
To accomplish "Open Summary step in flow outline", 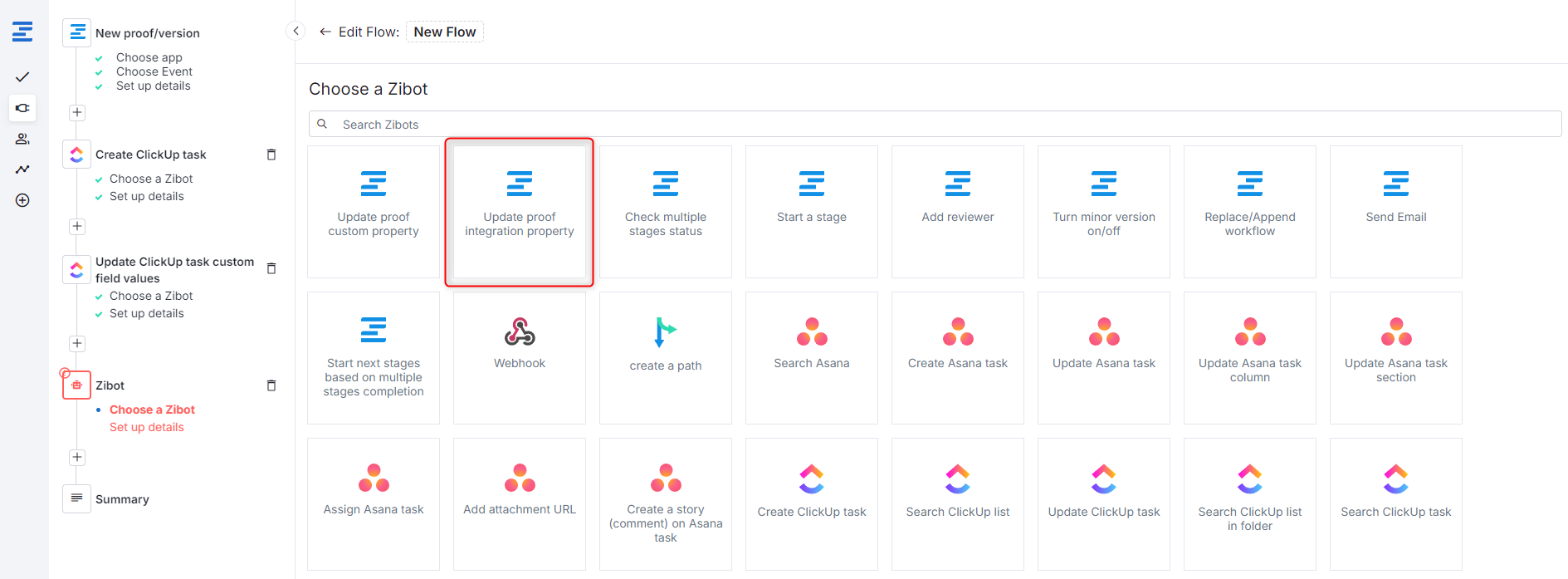I will (x=122, y=499).
